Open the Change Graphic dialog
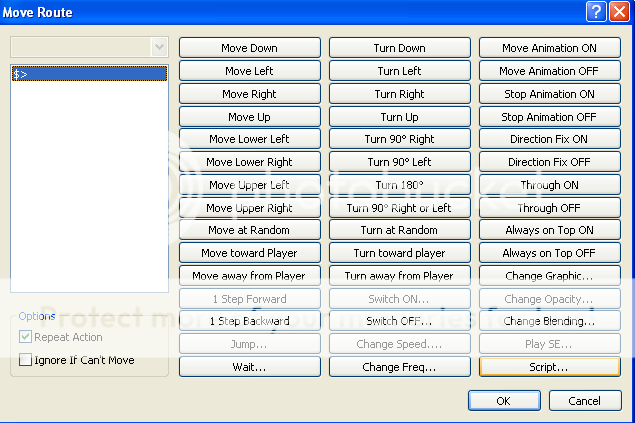The height and width of the screenshot is (423, 635). coord(549,276)
